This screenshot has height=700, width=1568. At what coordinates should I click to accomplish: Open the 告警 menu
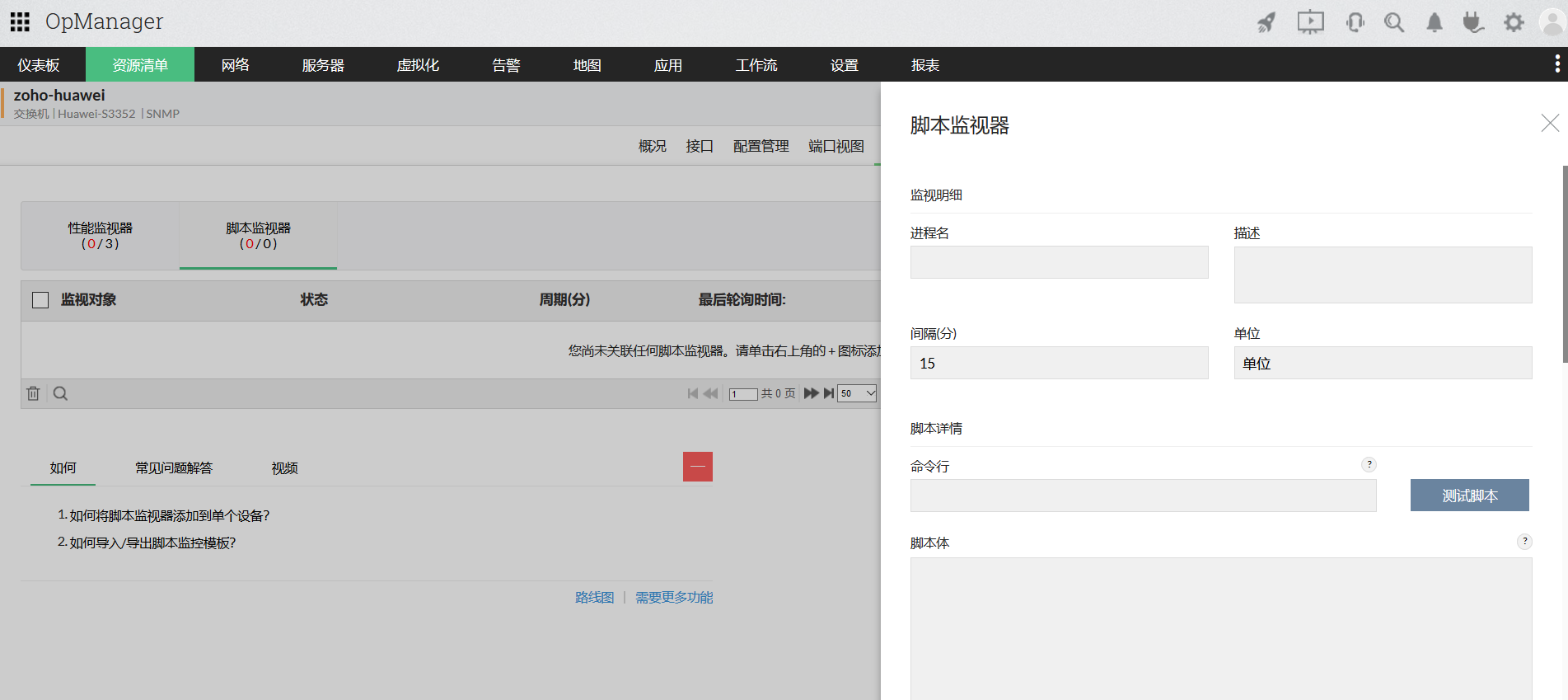[x=506, y=65]
